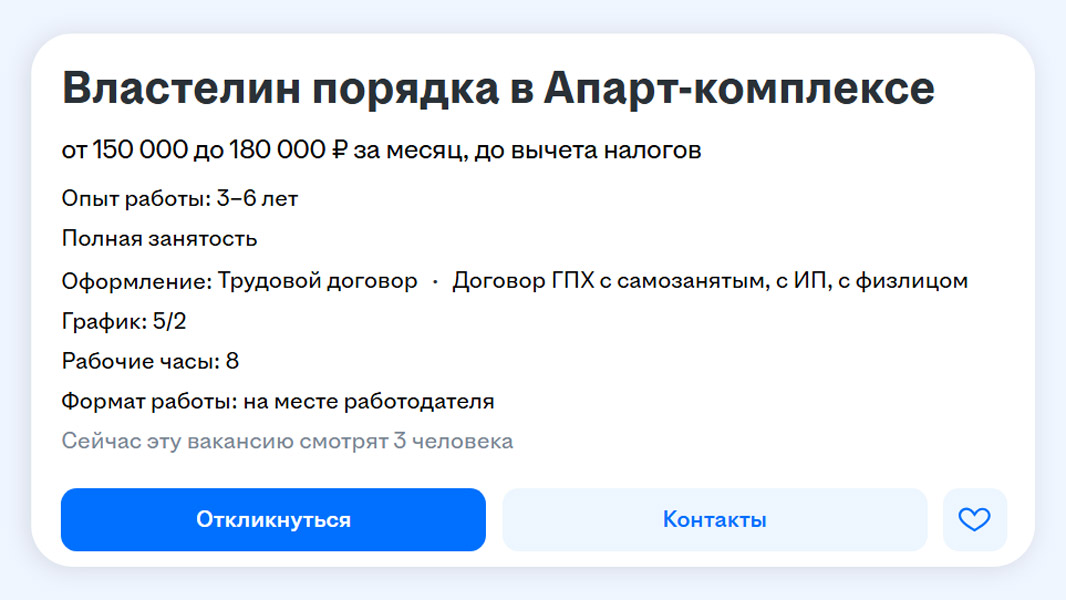Click the Сейчас эту вакансию смотрят notice
The image size is (1066, 600).
[287, 441]
